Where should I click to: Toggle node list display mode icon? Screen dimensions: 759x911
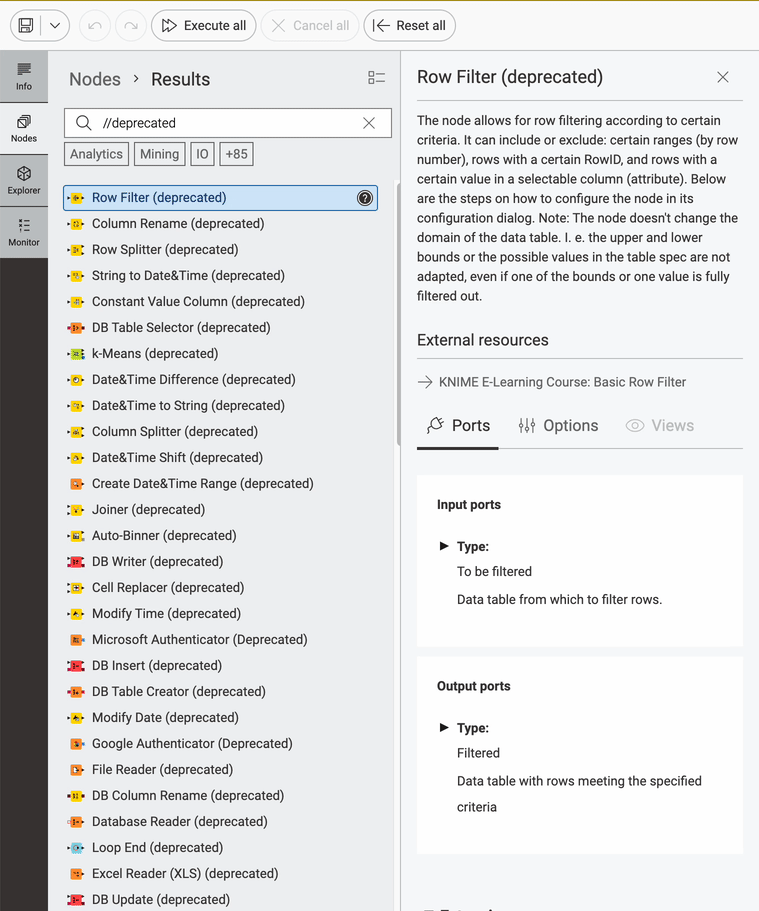pos(376,79)
